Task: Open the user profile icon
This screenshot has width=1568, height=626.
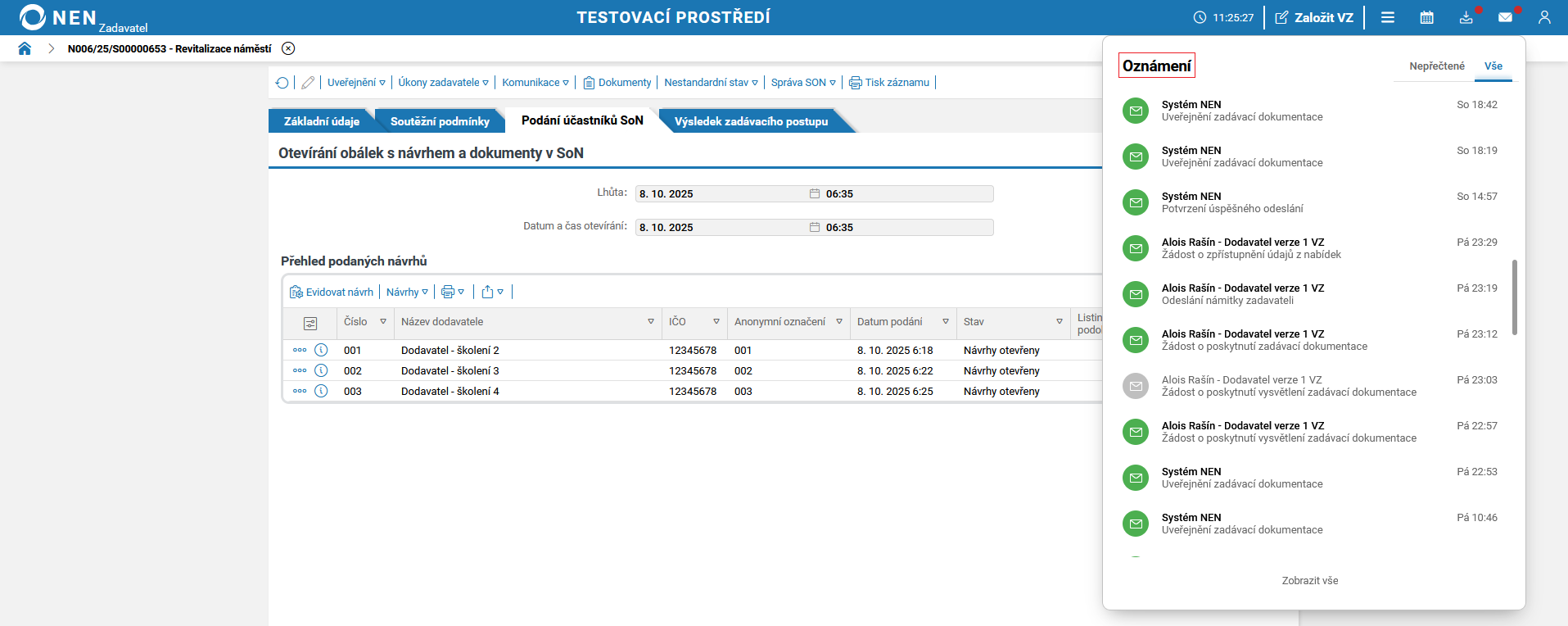Action: pos(1544,17)
